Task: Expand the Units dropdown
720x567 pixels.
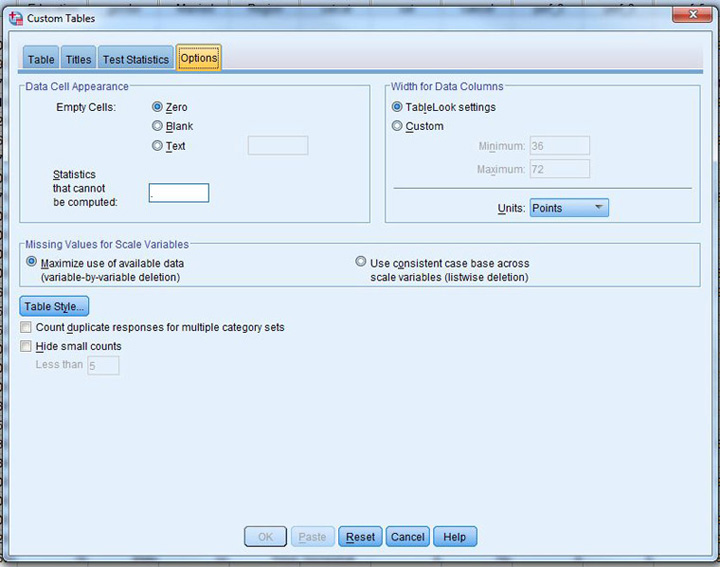Action: (568, 208)
